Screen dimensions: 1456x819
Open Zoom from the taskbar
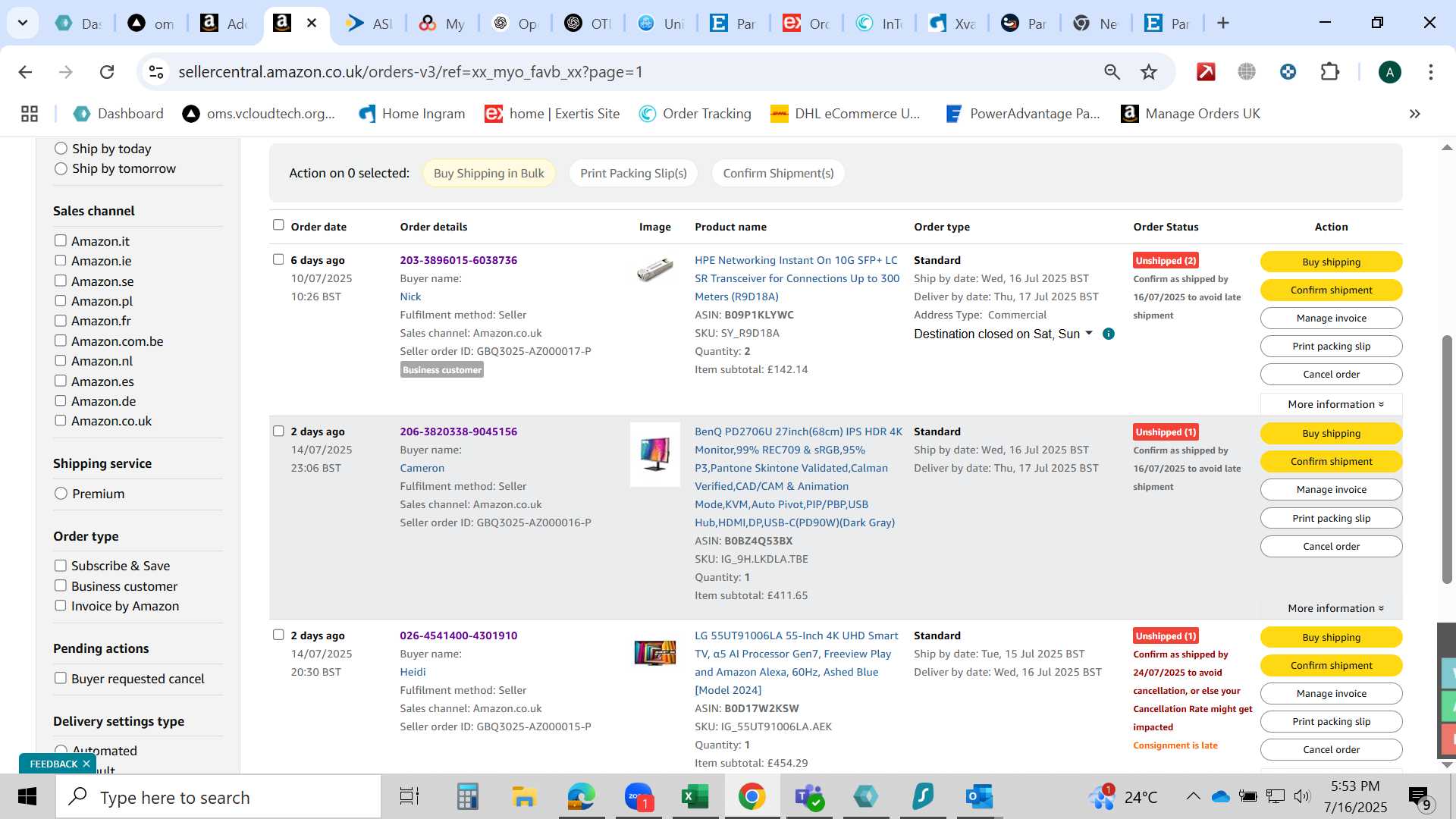pyautogui.click(x=639, y=797)
